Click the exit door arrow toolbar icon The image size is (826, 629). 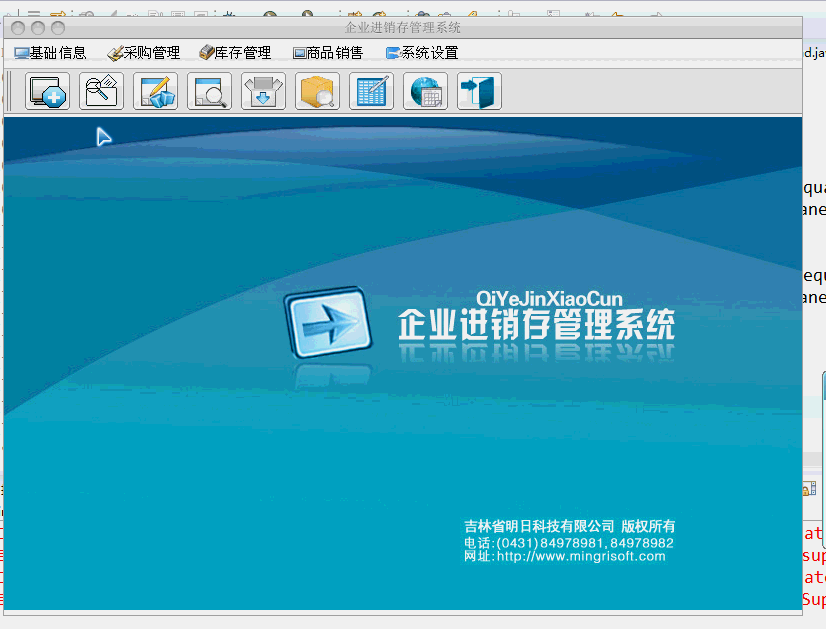(479, 91)
